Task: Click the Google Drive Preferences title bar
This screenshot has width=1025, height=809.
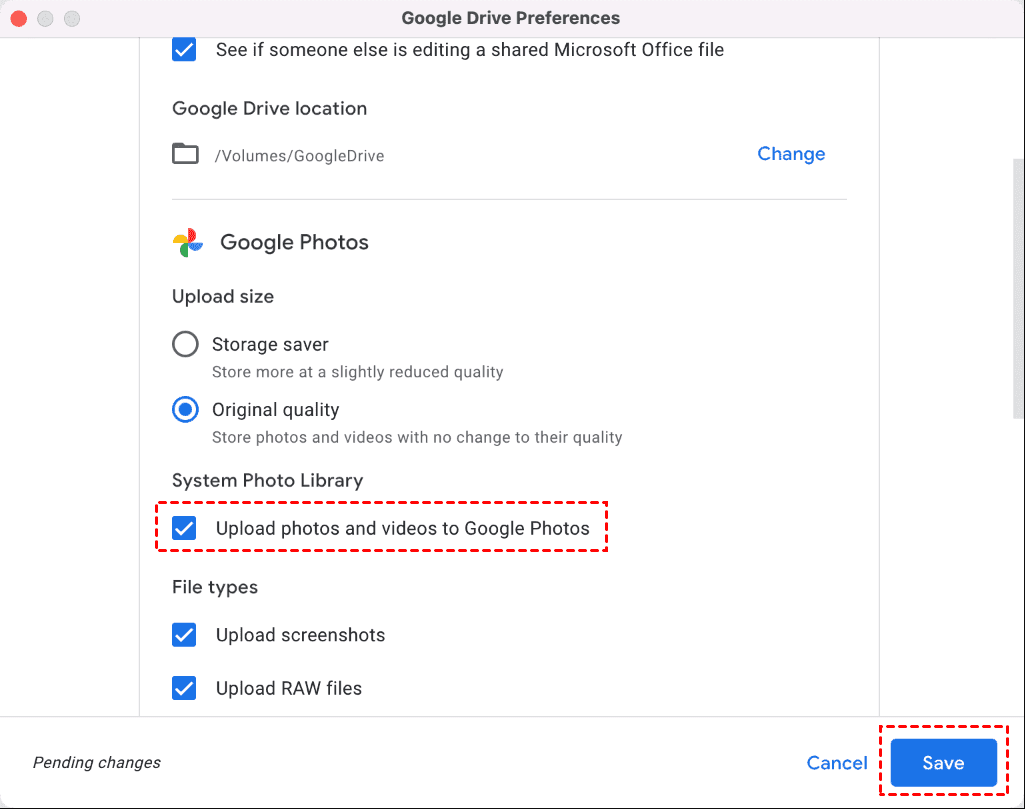Action: [x=510, y=18]
